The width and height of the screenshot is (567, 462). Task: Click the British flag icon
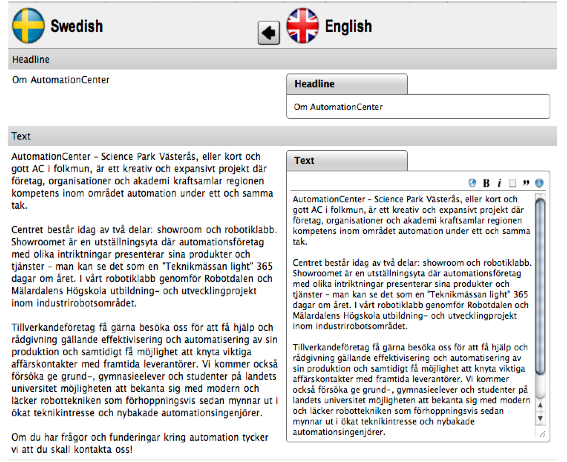click(x=303, y=26)
